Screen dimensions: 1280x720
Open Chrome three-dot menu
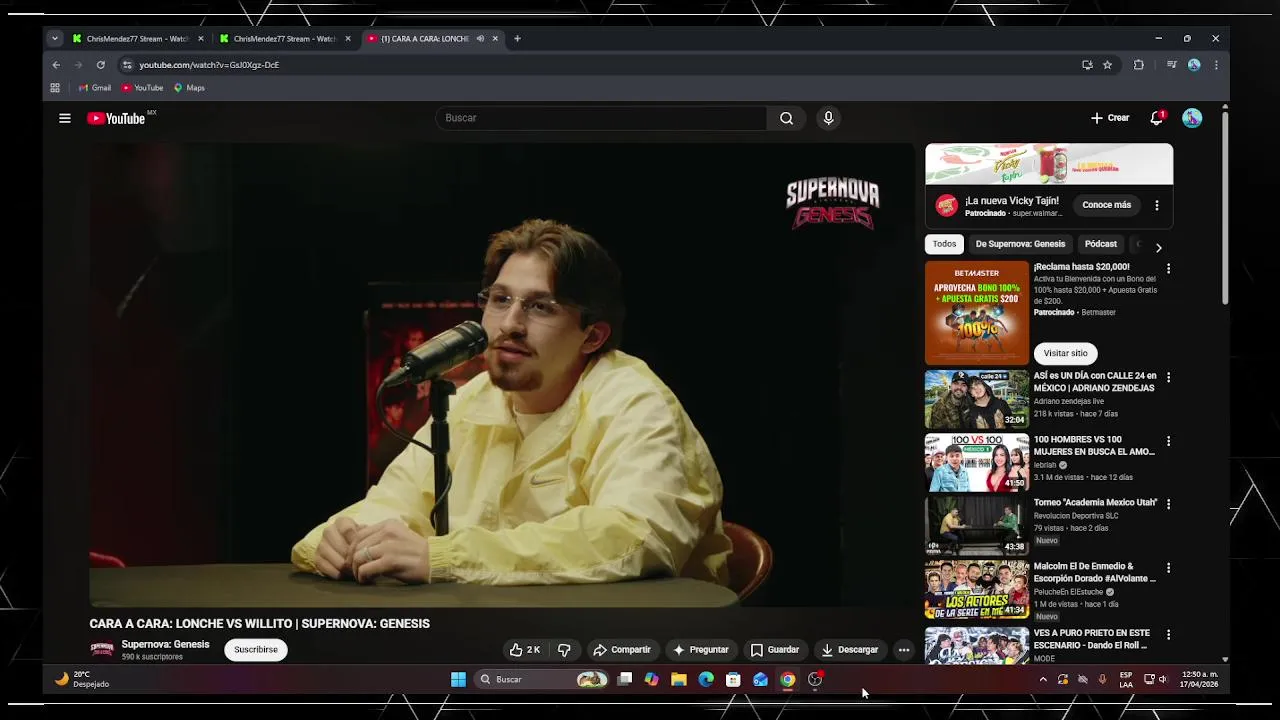point(1216,65)
